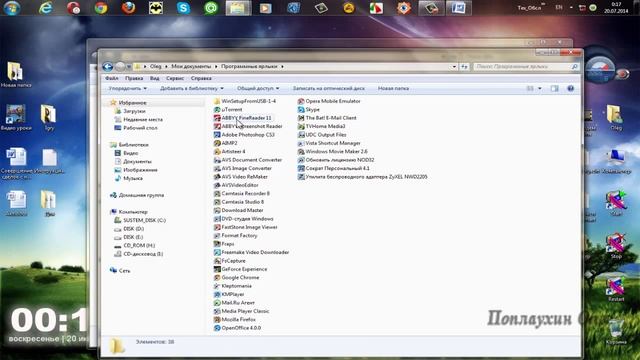Image resolution: width=640 pixels, height=360 pixels.
Task: Open Добавить в библиотеку dropdown
Action: click(x=192, y=88)
